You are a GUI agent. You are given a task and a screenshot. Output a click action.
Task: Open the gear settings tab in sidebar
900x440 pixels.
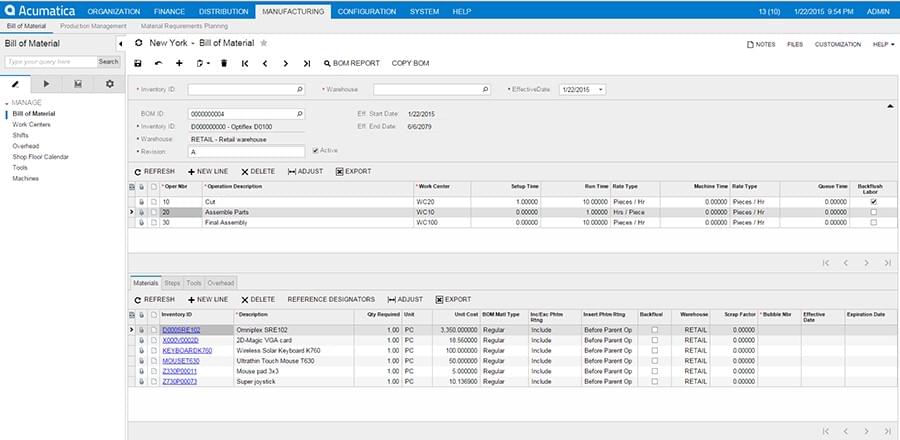pos(110,84)
